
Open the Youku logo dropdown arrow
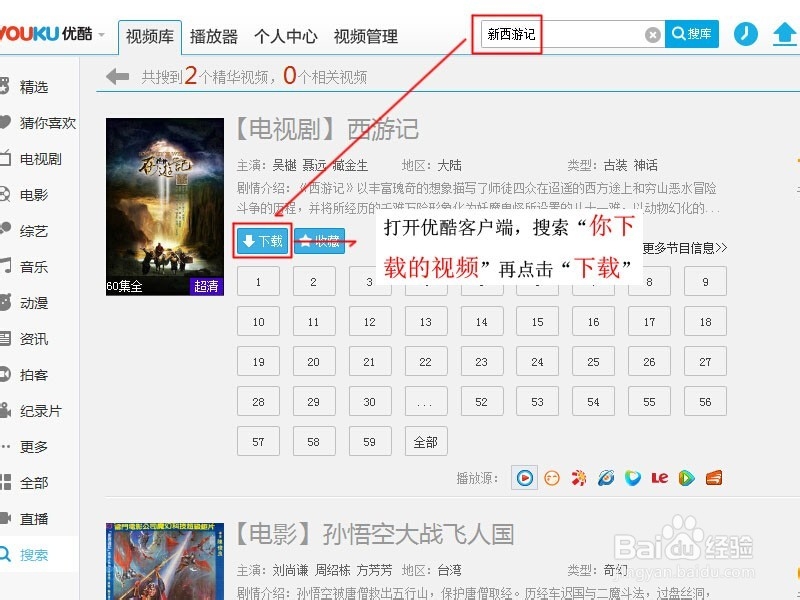pyautogui.click(x=102, y=35)
